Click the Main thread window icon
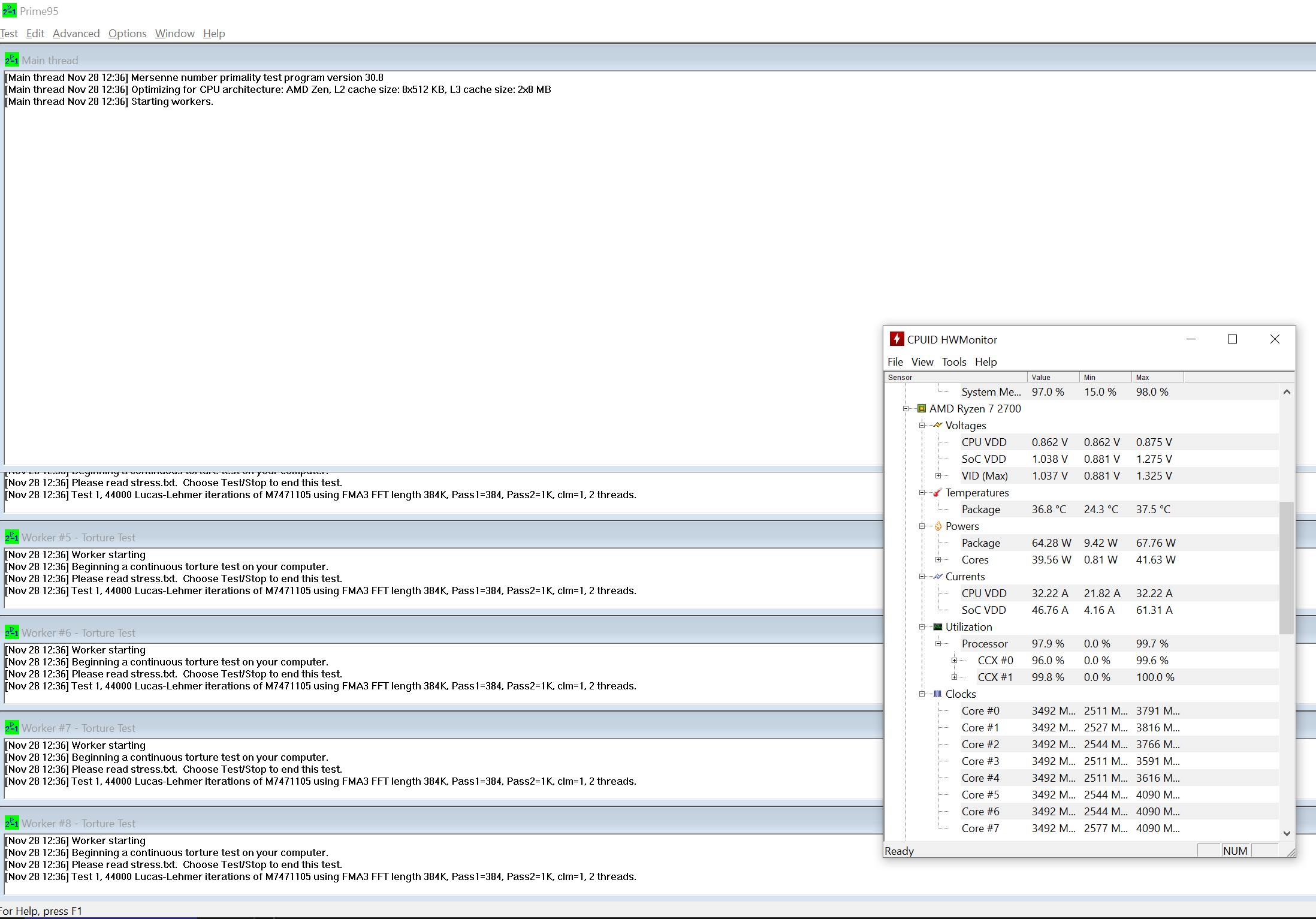 point(11,60)
